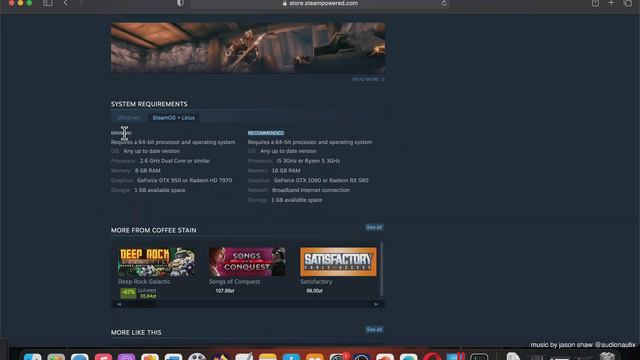Click the Satisfactory price
The width and height of the screenshot is (640, 360).
pyautogui.click(x=314, y=291)
